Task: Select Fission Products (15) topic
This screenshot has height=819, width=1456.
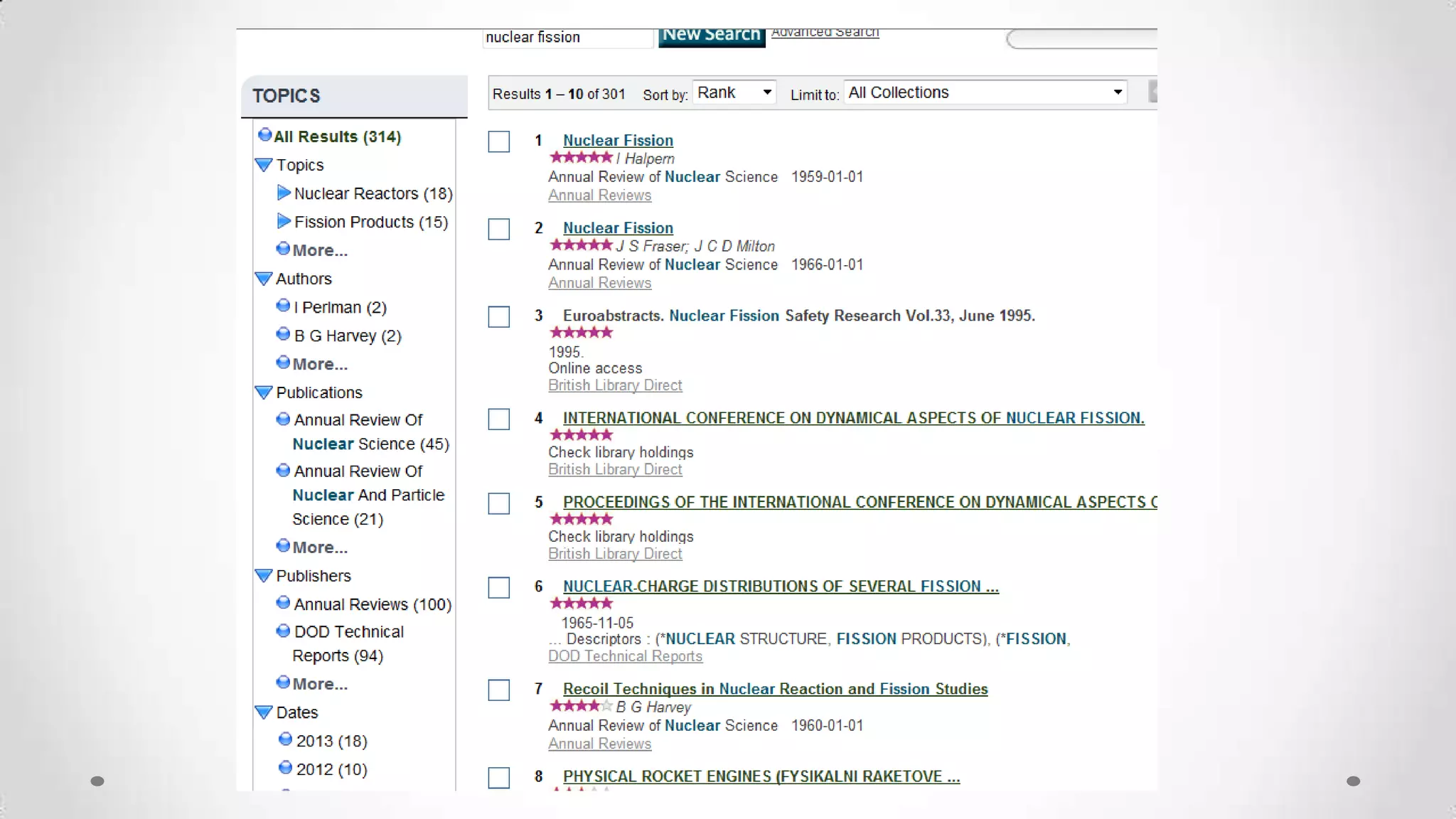Action: pyautogui.click(x=370, y=222)
